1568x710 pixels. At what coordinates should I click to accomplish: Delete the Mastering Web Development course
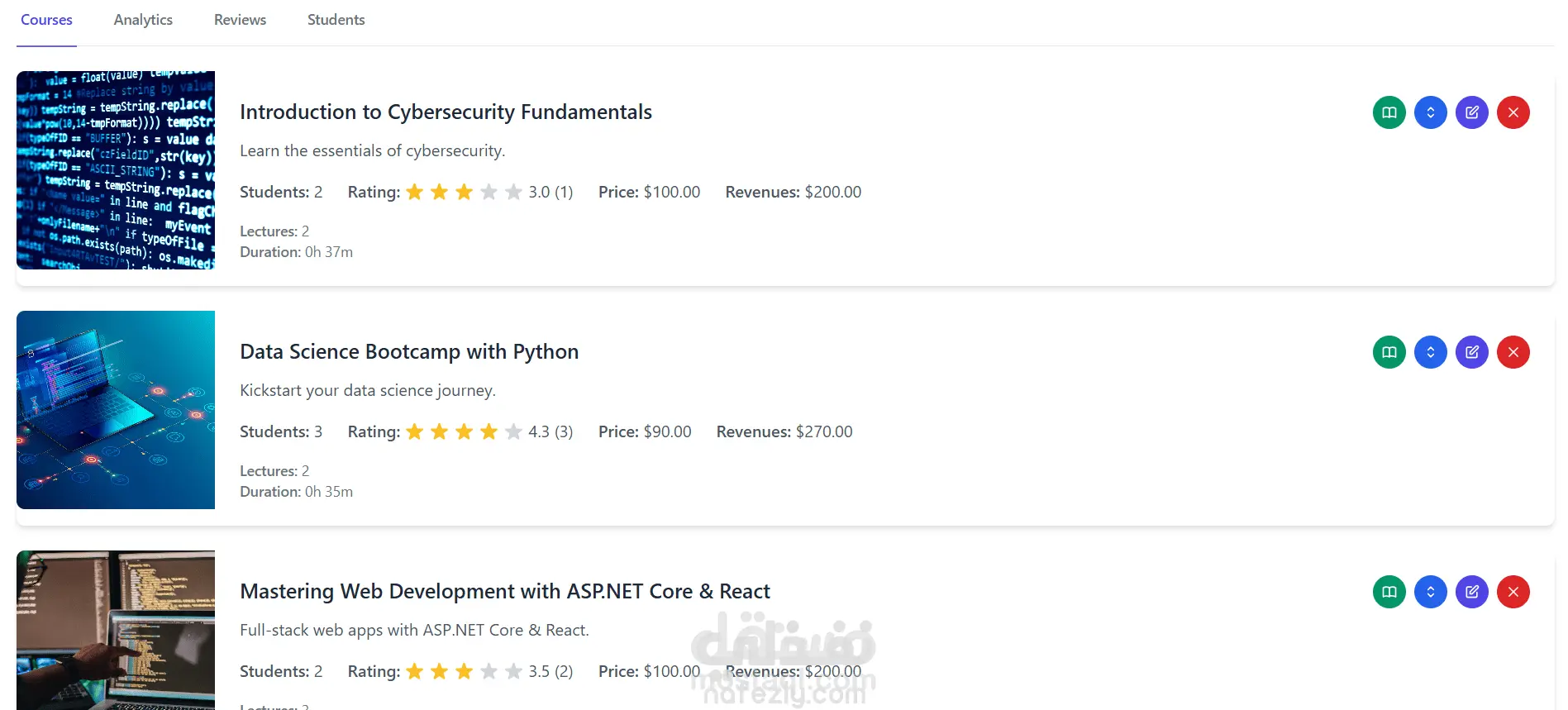tap(1513, 592)
